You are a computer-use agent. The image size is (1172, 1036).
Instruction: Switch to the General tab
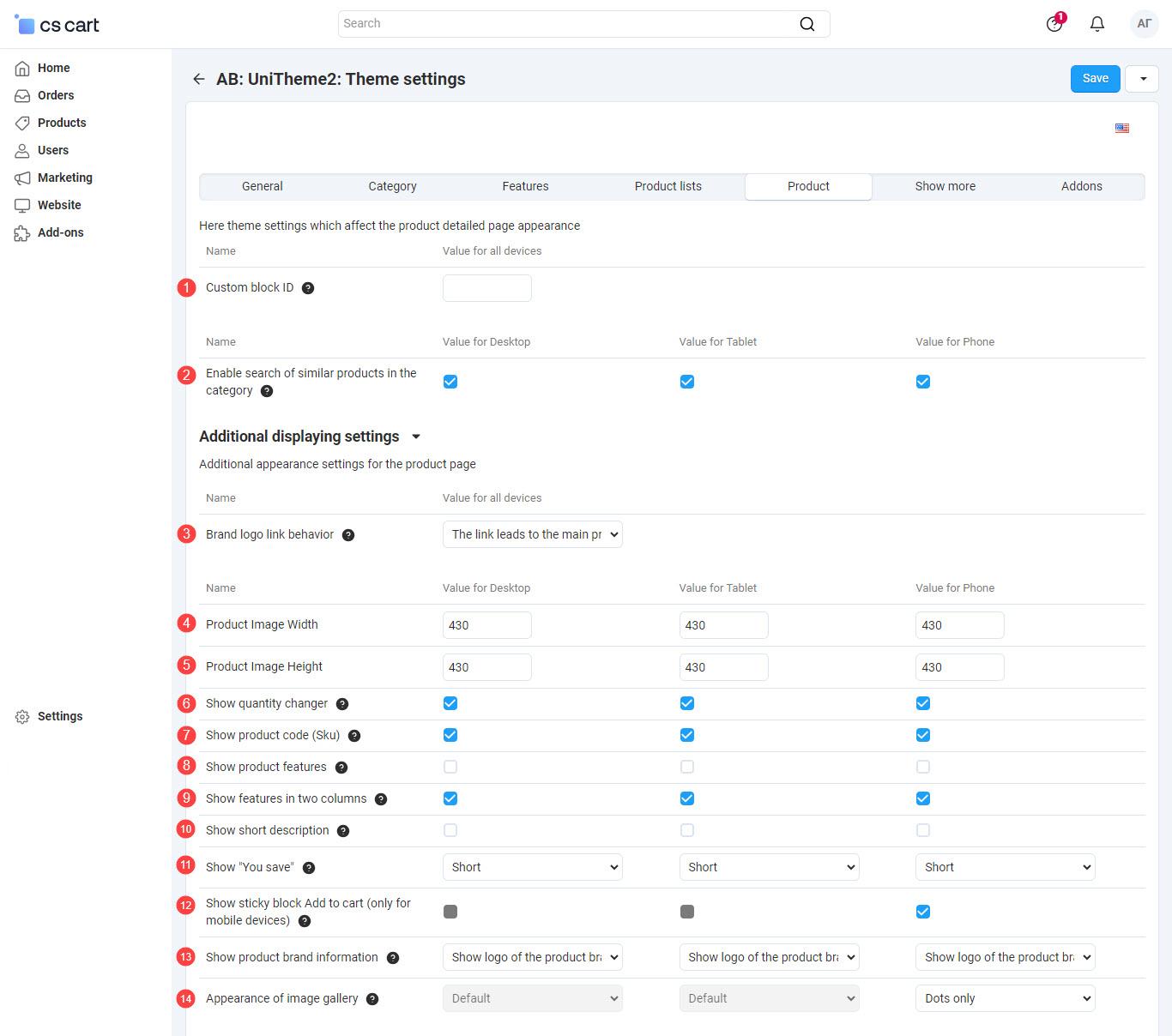(x=263, y=186)
